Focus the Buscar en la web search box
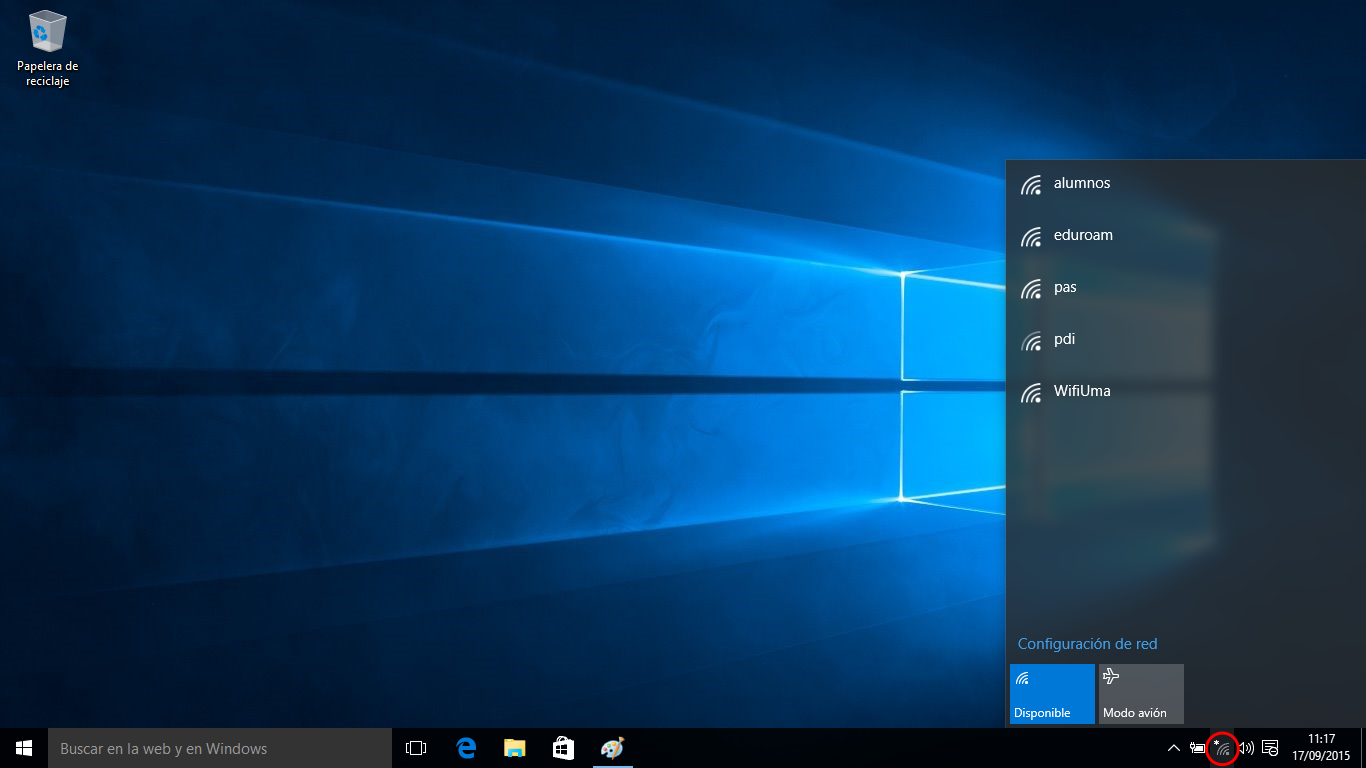This screenshot has height=768, width=1366. [220, 748]
